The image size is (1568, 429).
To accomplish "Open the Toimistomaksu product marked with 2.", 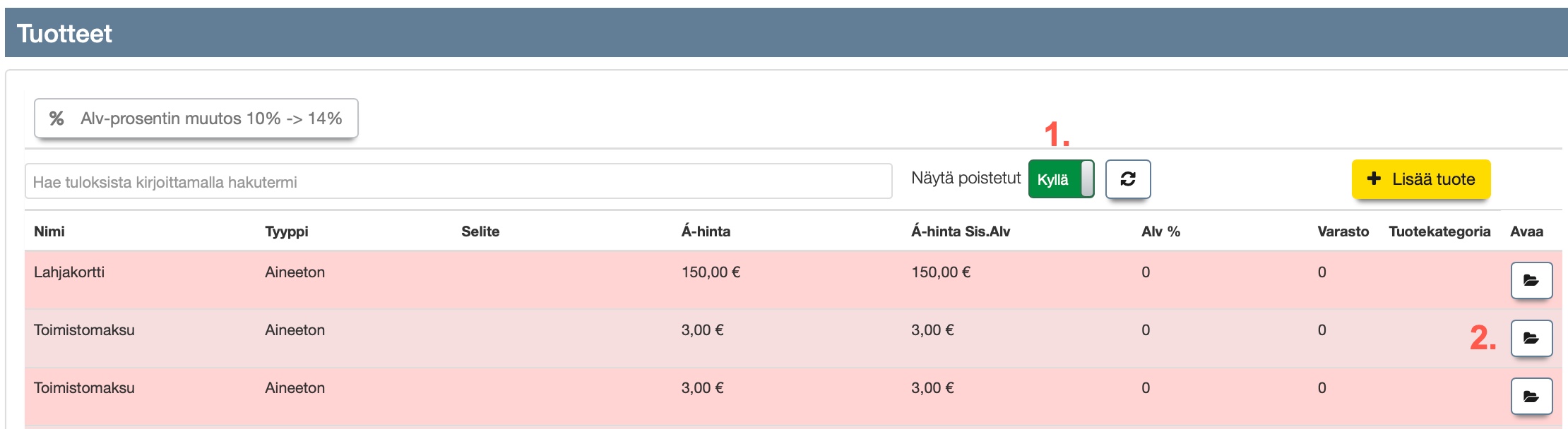I will [1531, 339].
